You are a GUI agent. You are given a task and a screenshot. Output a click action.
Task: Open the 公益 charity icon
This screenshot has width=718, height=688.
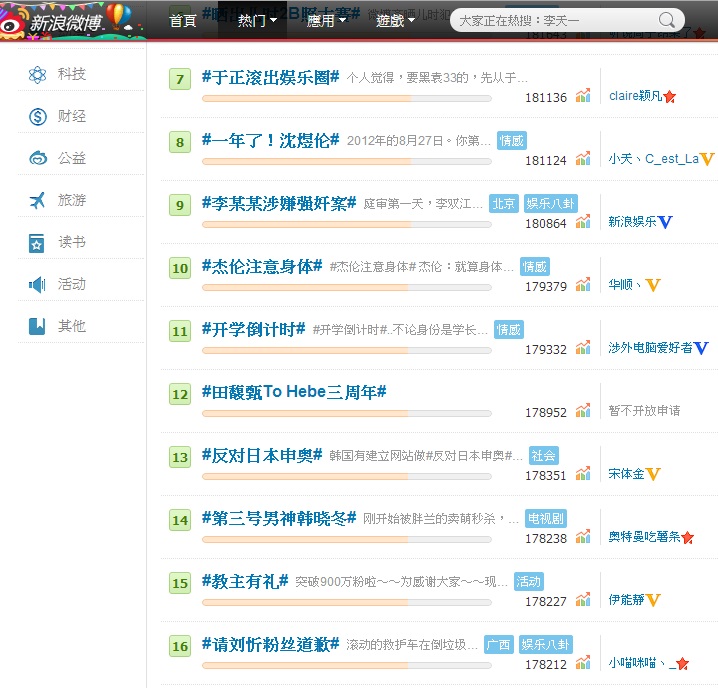pos(38,158)
